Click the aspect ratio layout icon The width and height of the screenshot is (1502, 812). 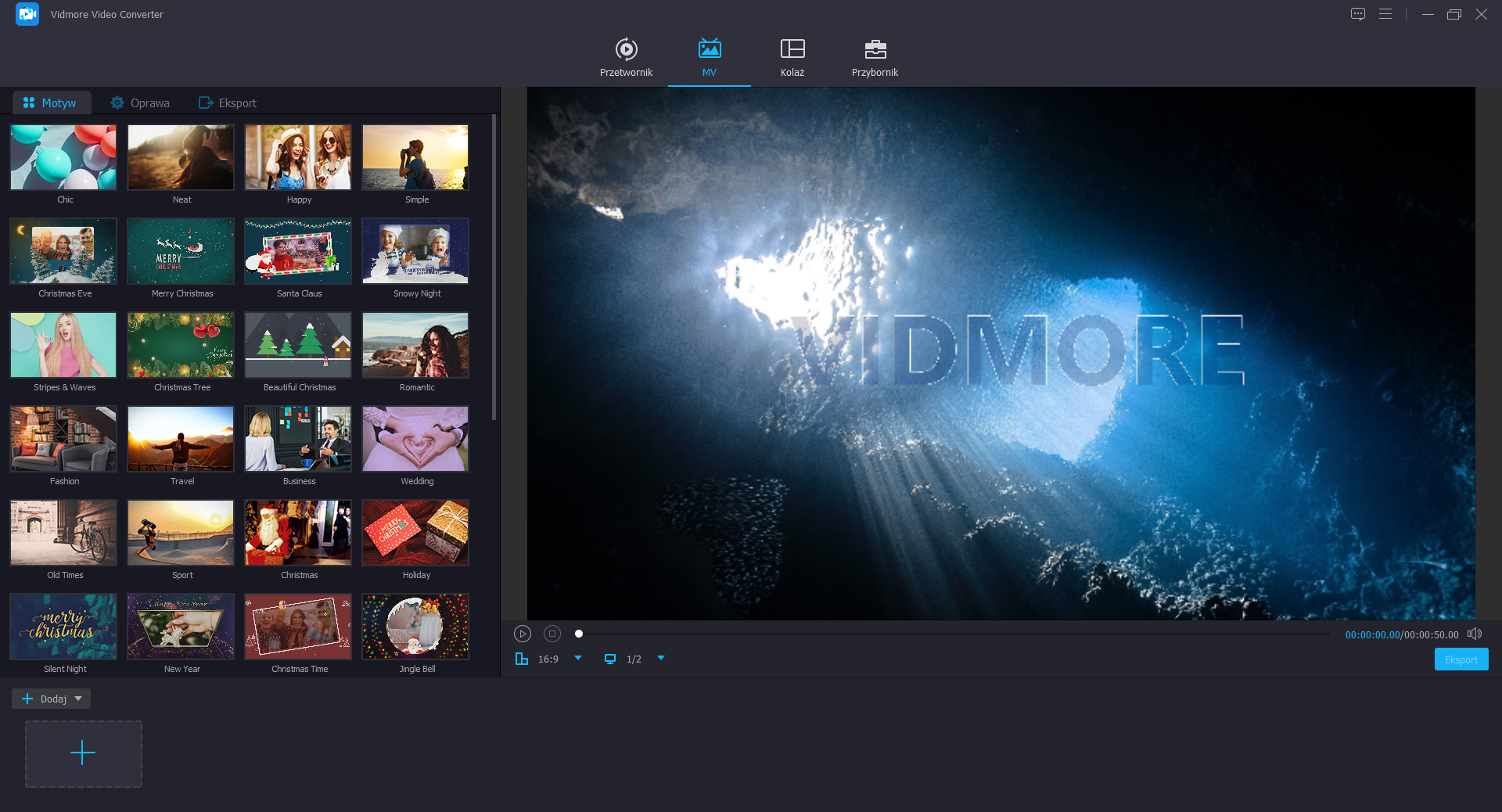[522, 659]
